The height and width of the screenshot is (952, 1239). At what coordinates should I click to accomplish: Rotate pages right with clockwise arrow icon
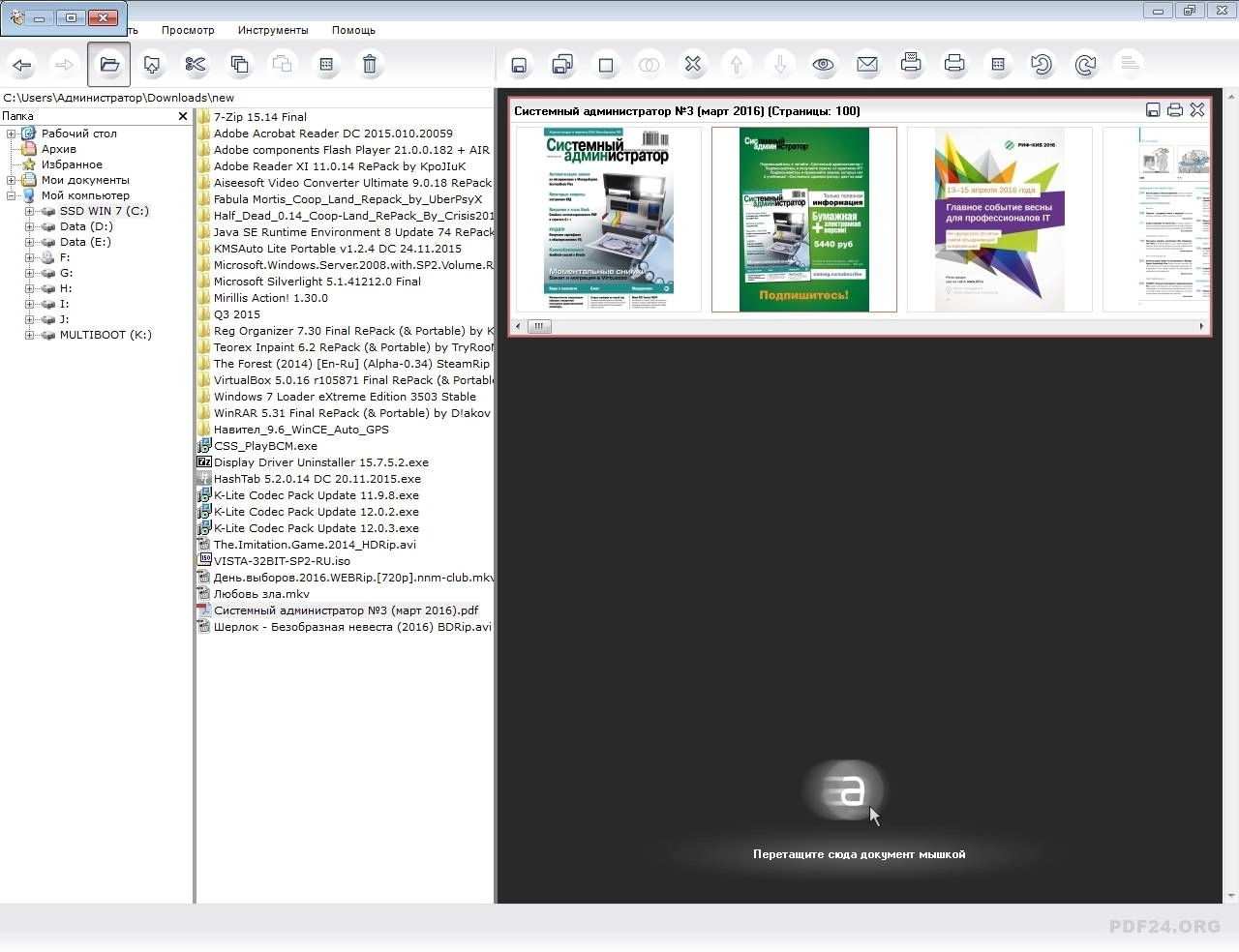(x=1085, y=65)
